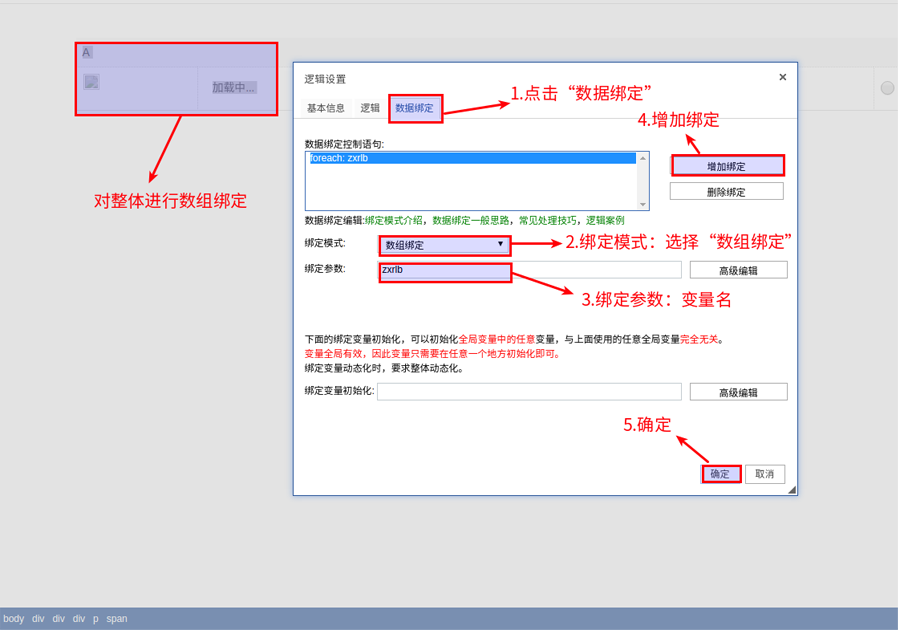Click the 删除绑定 button

tap(727, 192)
